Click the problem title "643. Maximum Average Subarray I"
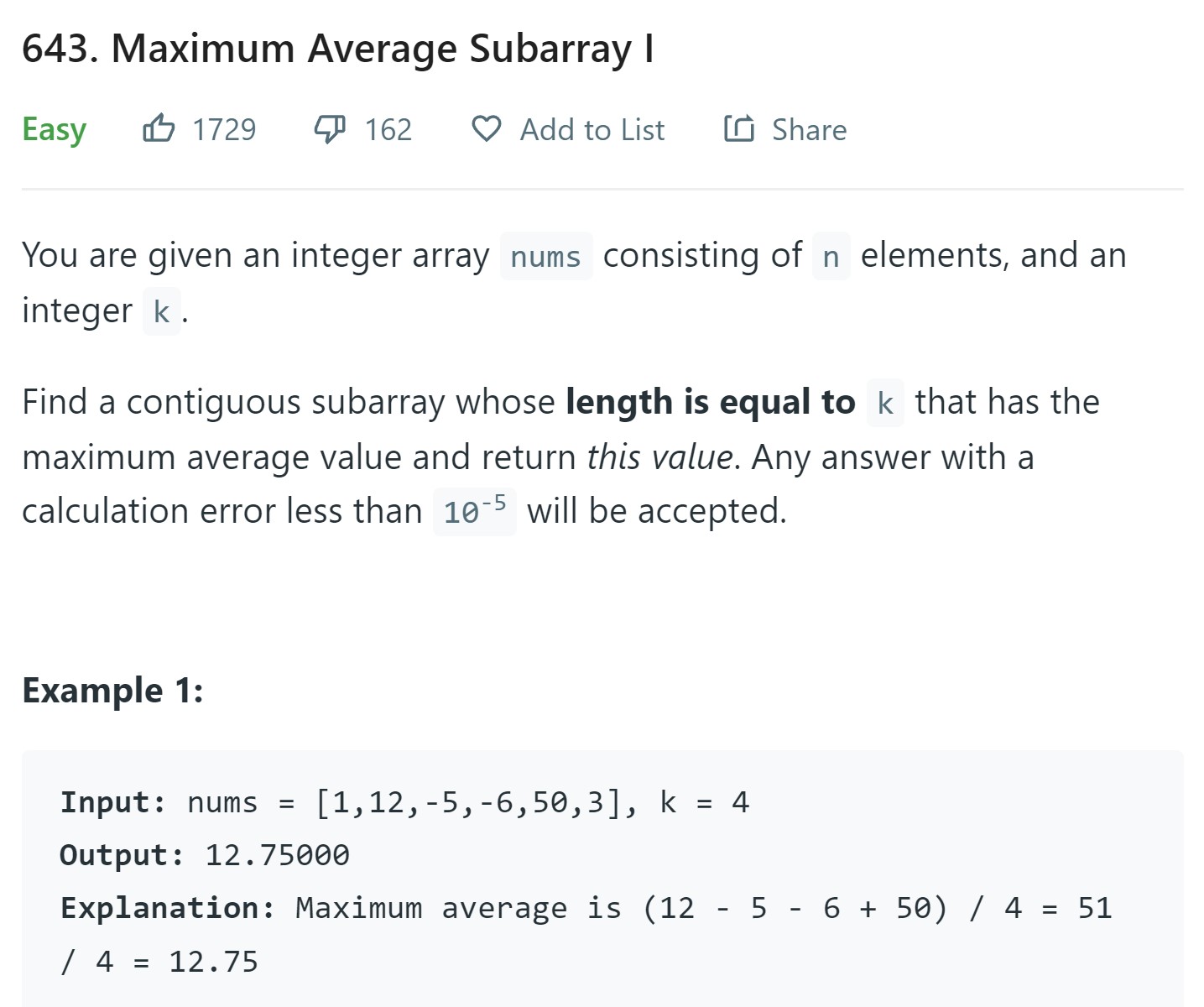 tap(337, 49)
